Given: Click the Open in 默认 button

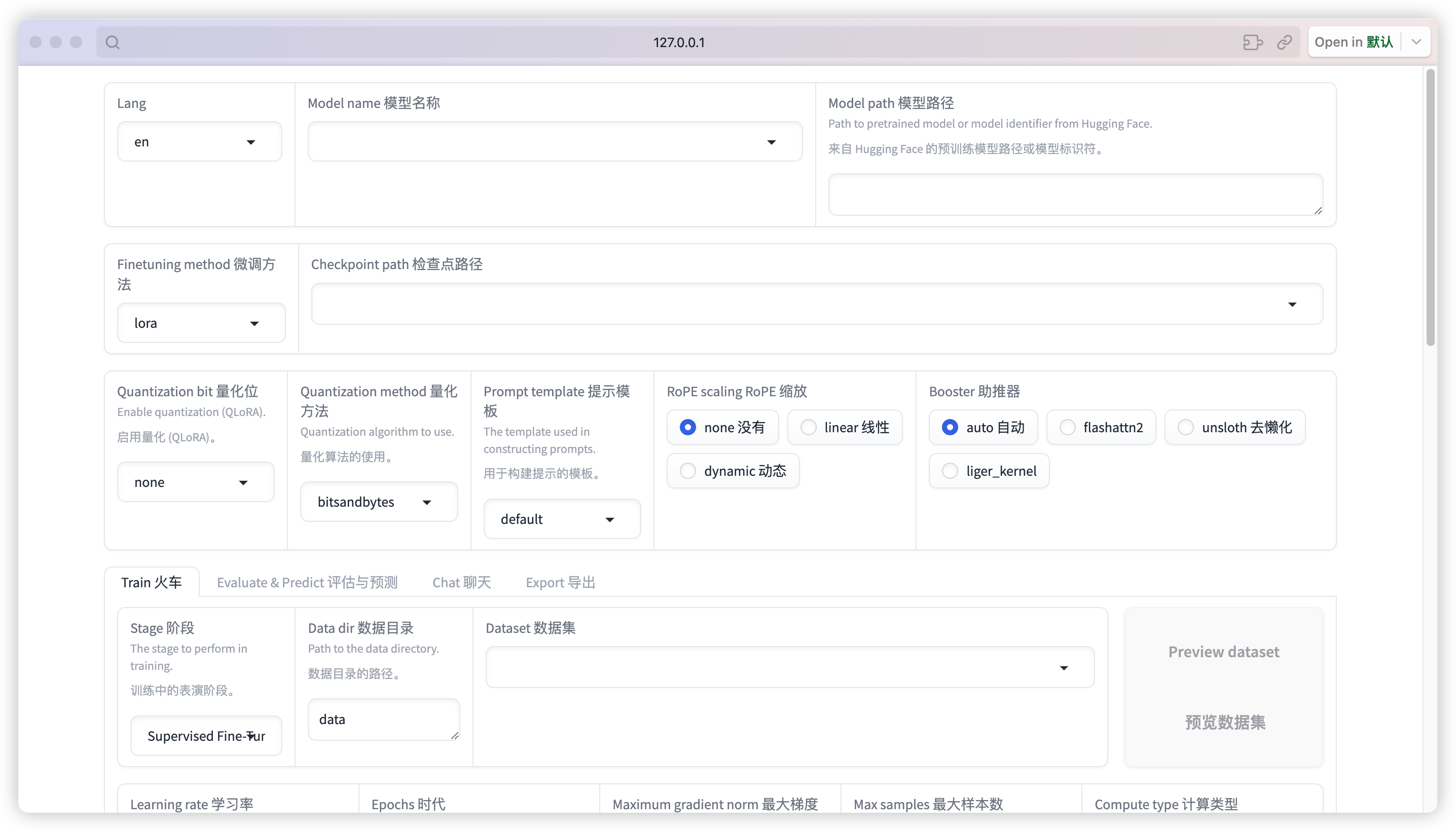Looking at the screenshot, I should [x=1354, y=42].
